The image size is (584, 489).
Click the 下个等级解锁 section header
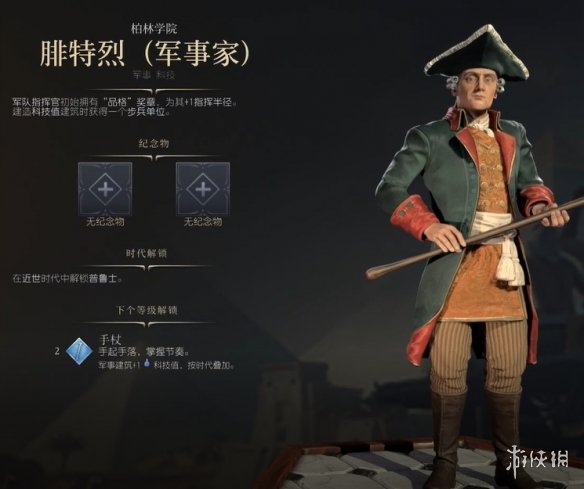pos(146,310)
